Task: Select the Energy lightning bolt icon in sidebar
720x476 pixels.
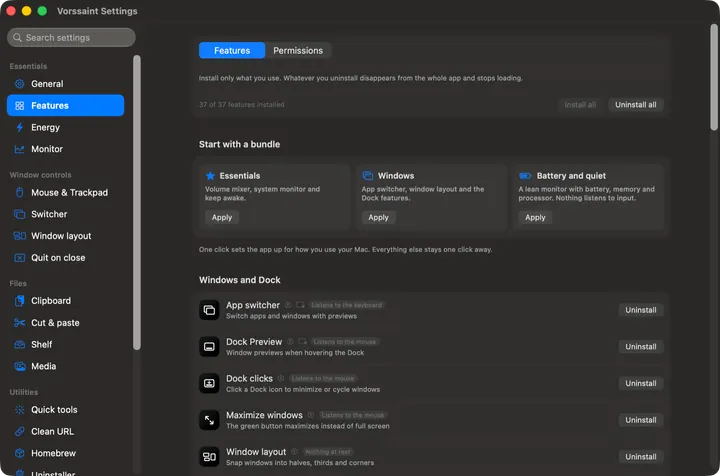Action: pos(19,127)
